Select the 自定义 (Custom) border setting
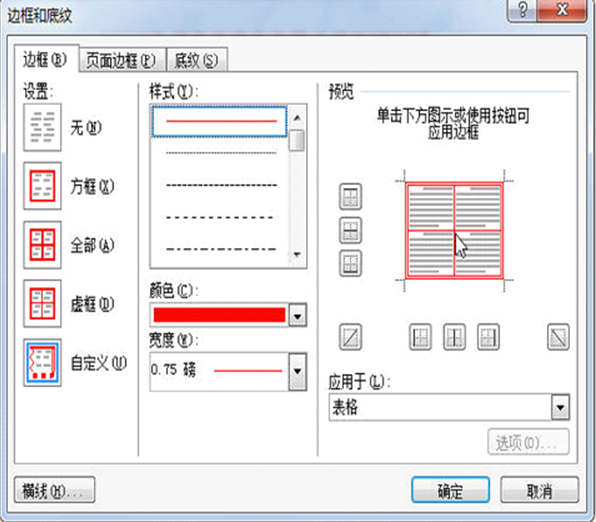This screenshot has width=596, height=522. [42, 362]
